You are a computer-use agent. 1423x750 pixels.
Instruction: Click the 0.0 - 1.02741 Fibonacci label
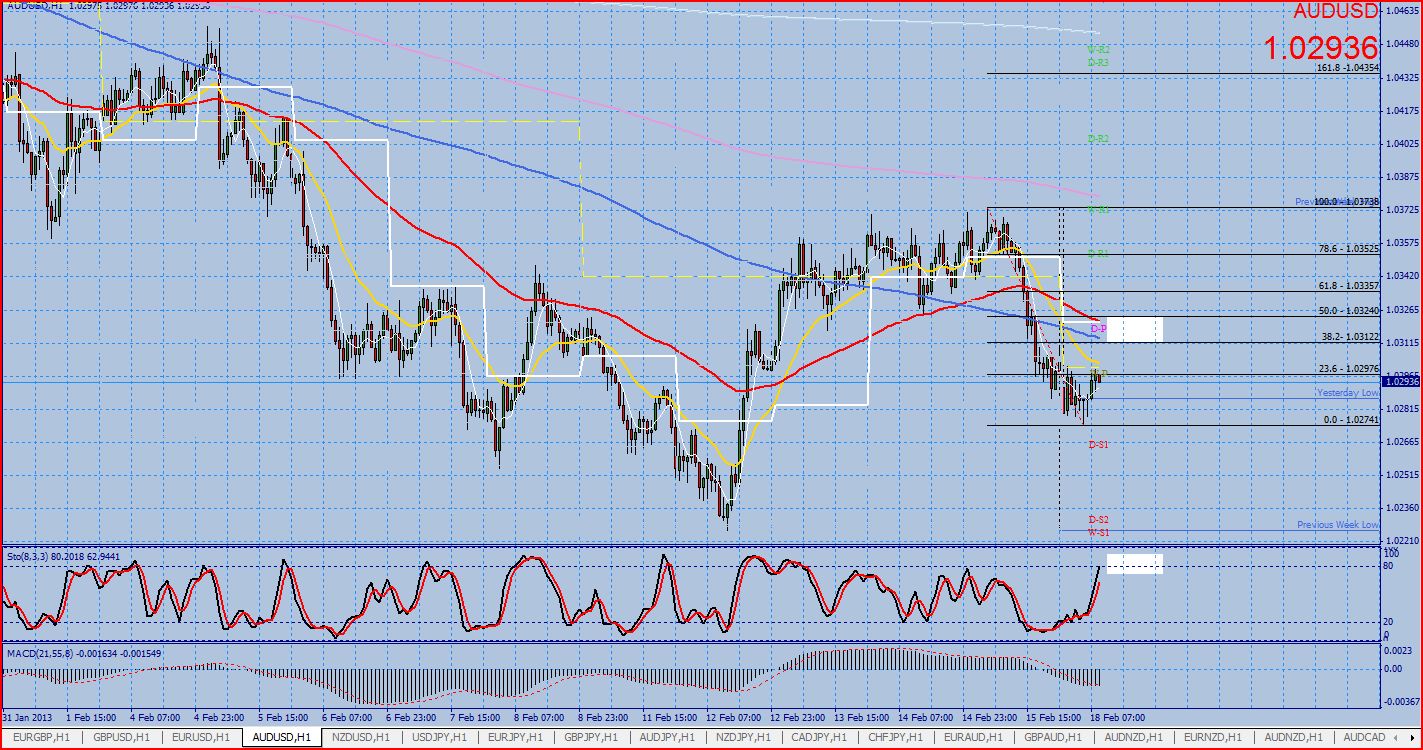click(x=1352, y=420)
